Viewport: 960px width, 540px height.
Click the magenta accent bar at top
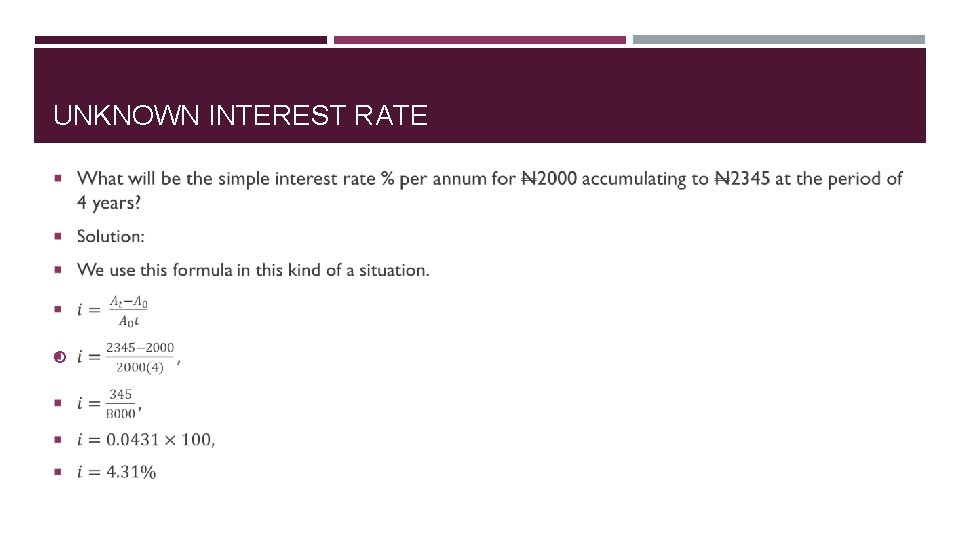(x=479, y=40)
